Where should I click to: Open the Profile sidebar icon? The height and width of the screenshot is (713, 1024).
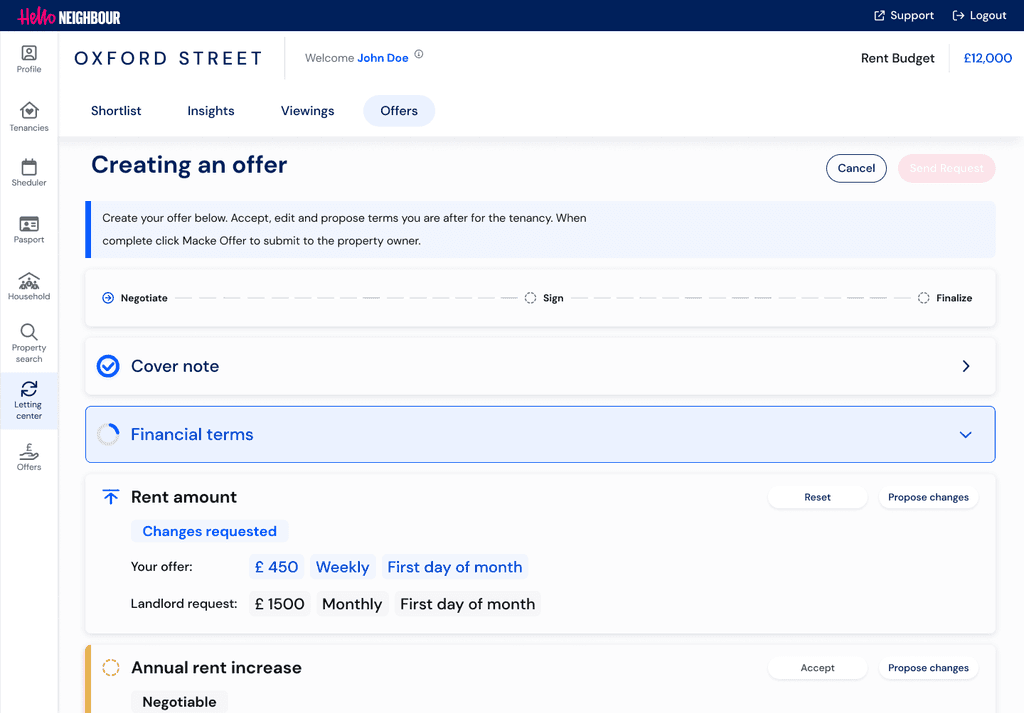(x=29, y=53)
